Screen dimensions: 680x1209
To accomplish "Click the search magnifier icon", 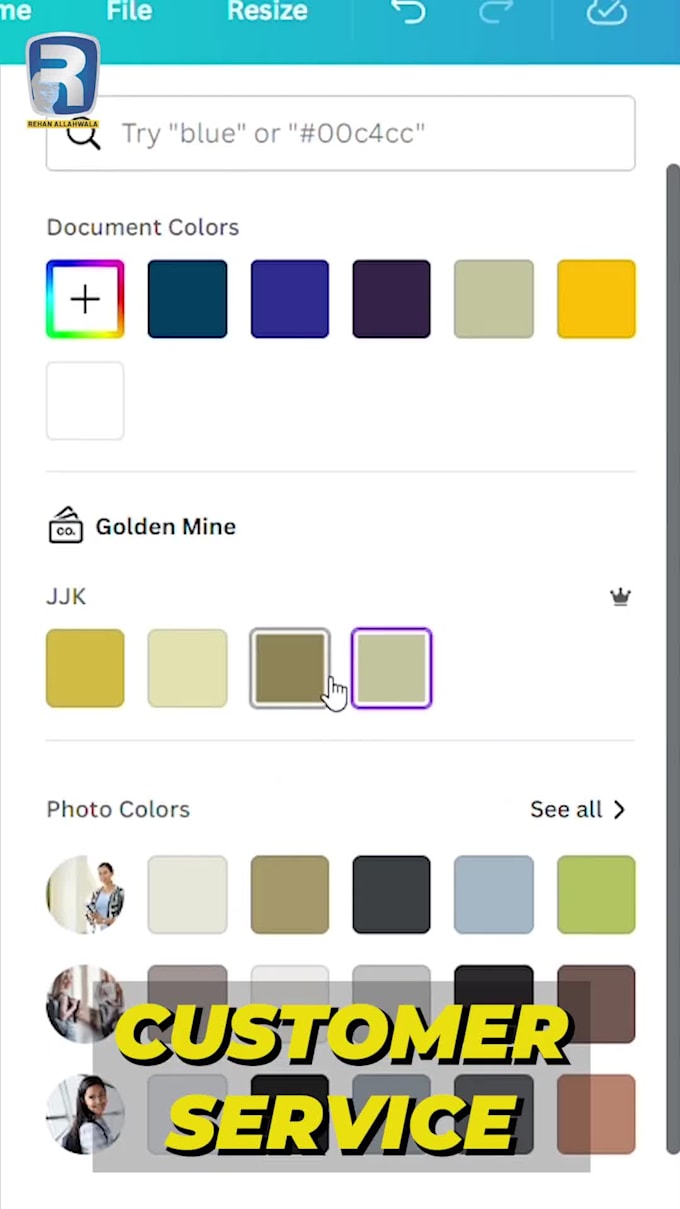I will point(83,134).
